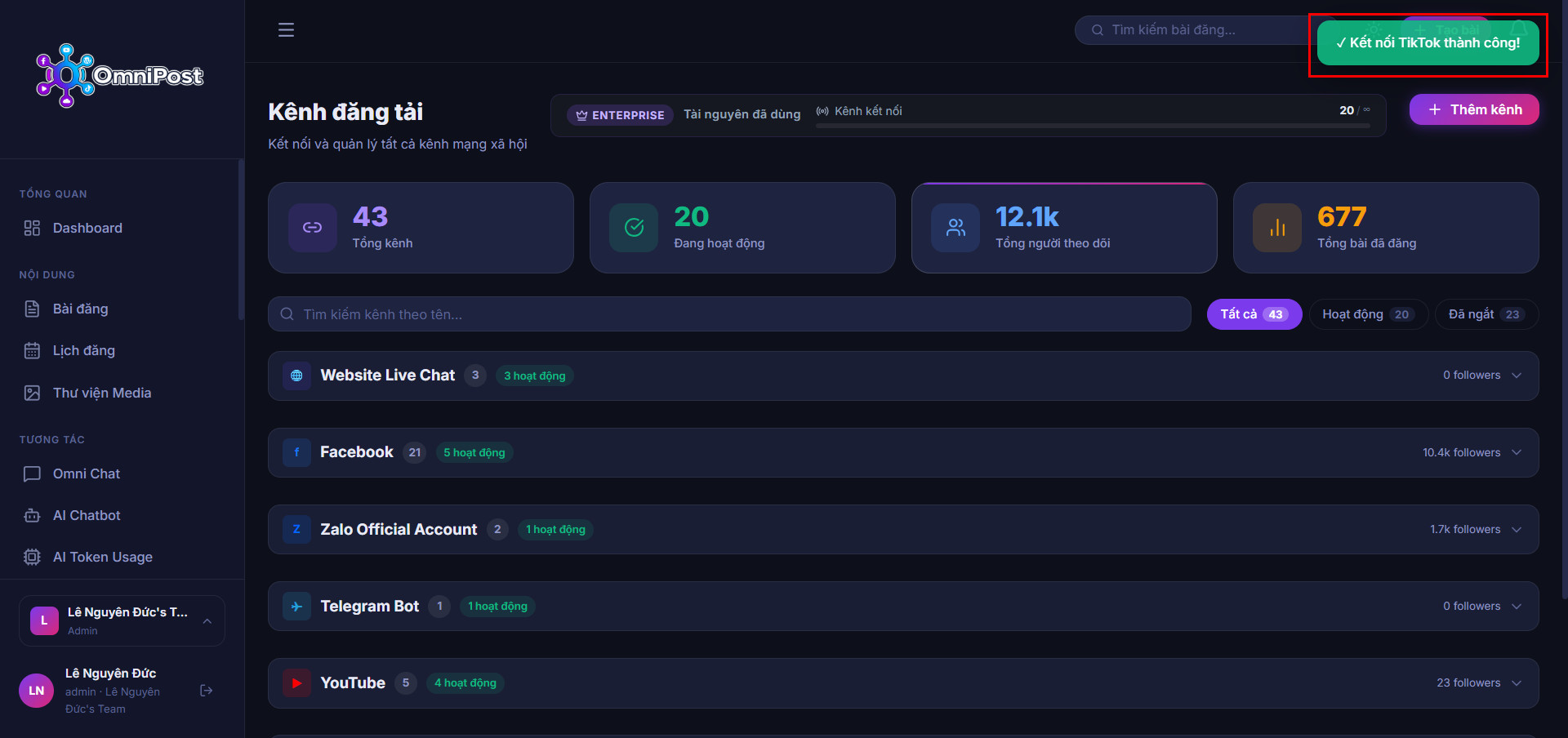Screen dimensions: 1568x738
Task: Click the Tổng bài đã đăng chart icon
Action: (x=1277, y=228)
